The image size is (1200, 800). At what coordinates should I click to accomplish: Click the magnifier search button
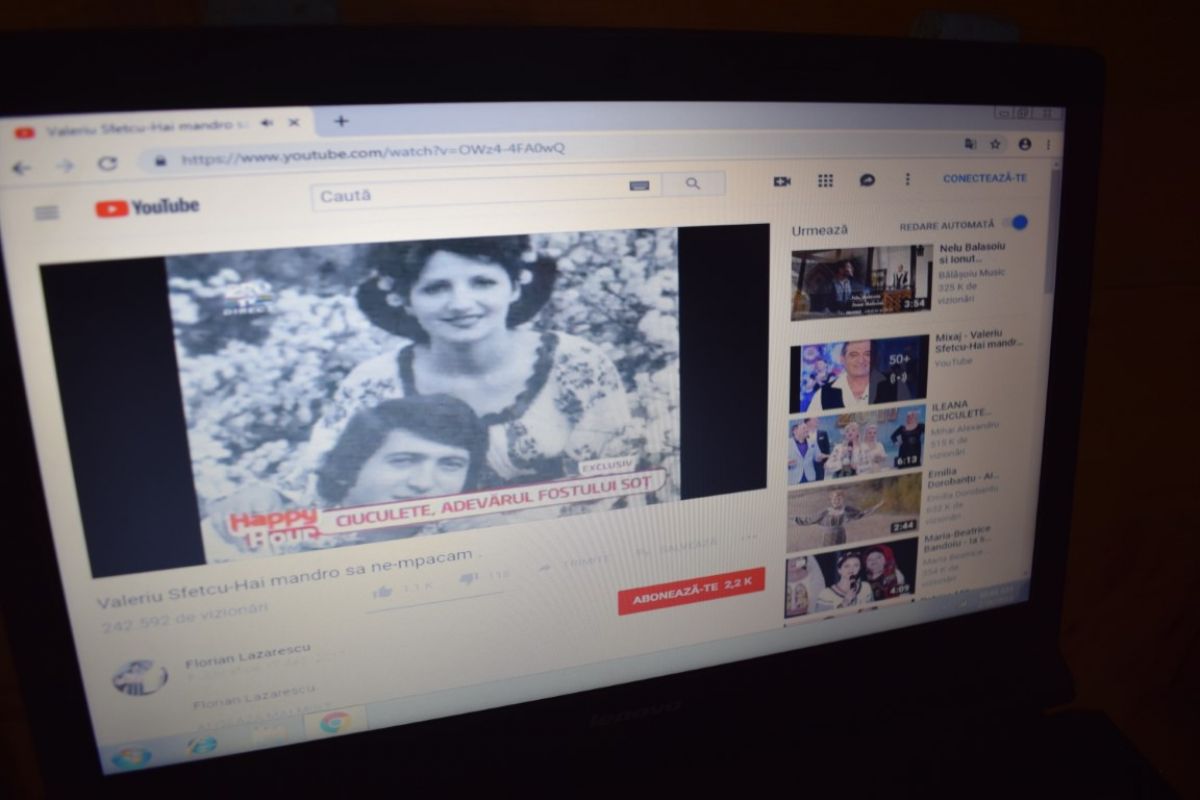692,183
